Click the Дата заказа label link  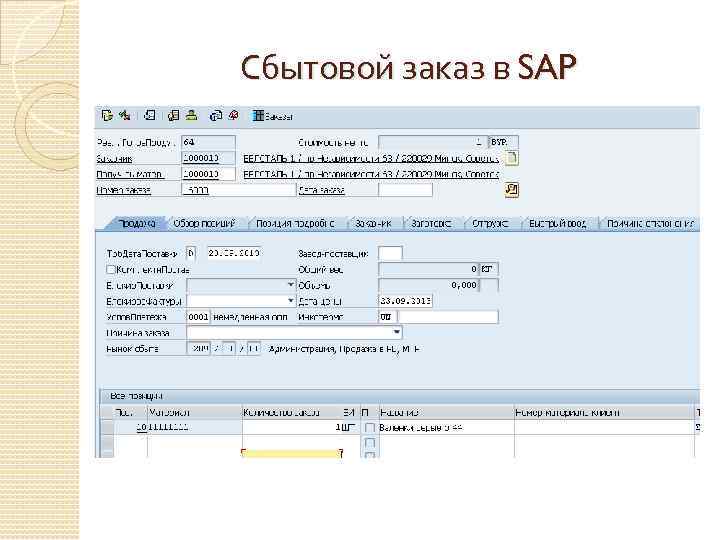[321, 190]
